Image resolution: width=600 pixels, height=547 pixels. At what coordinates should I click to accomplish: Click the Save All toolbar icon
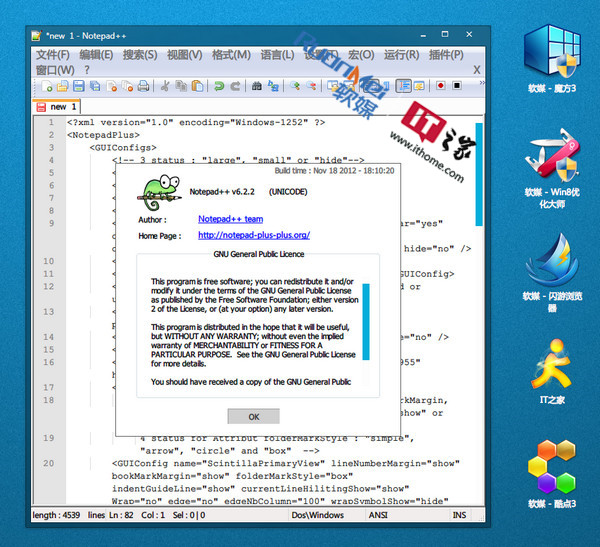[x=95, y=86]
